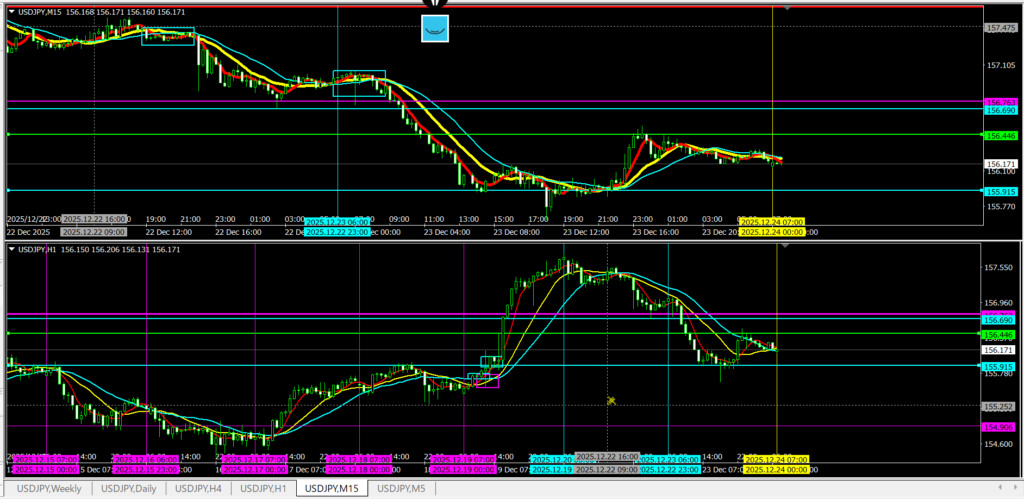The height and width of the screenshot is (499, 1024).
Task: Select the USDJPY,H1 chart tab
Action: 266,488
